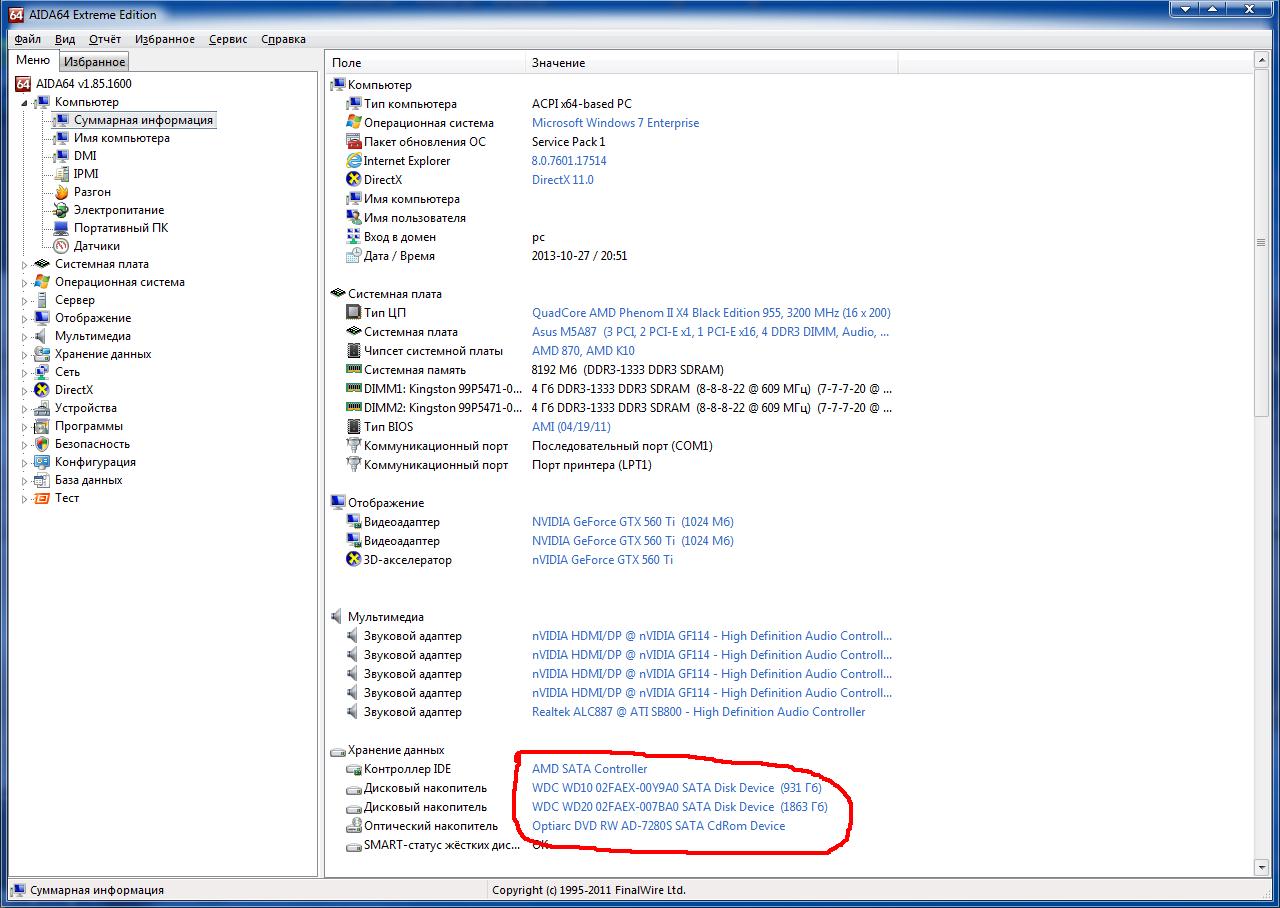Open the Сервис menu

click(x=229, y=39)
